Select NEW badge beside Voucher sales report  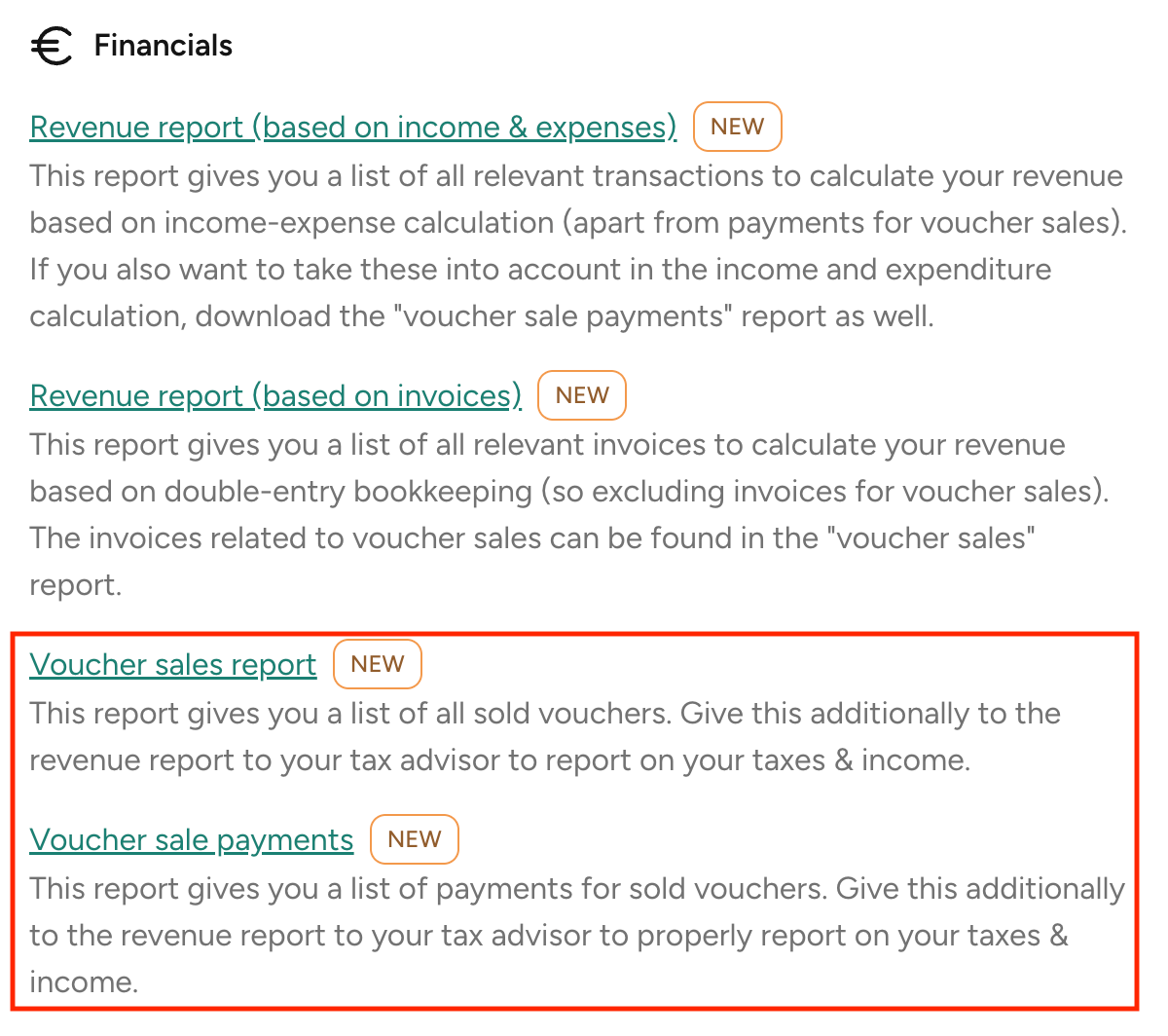tap(377, 664)
